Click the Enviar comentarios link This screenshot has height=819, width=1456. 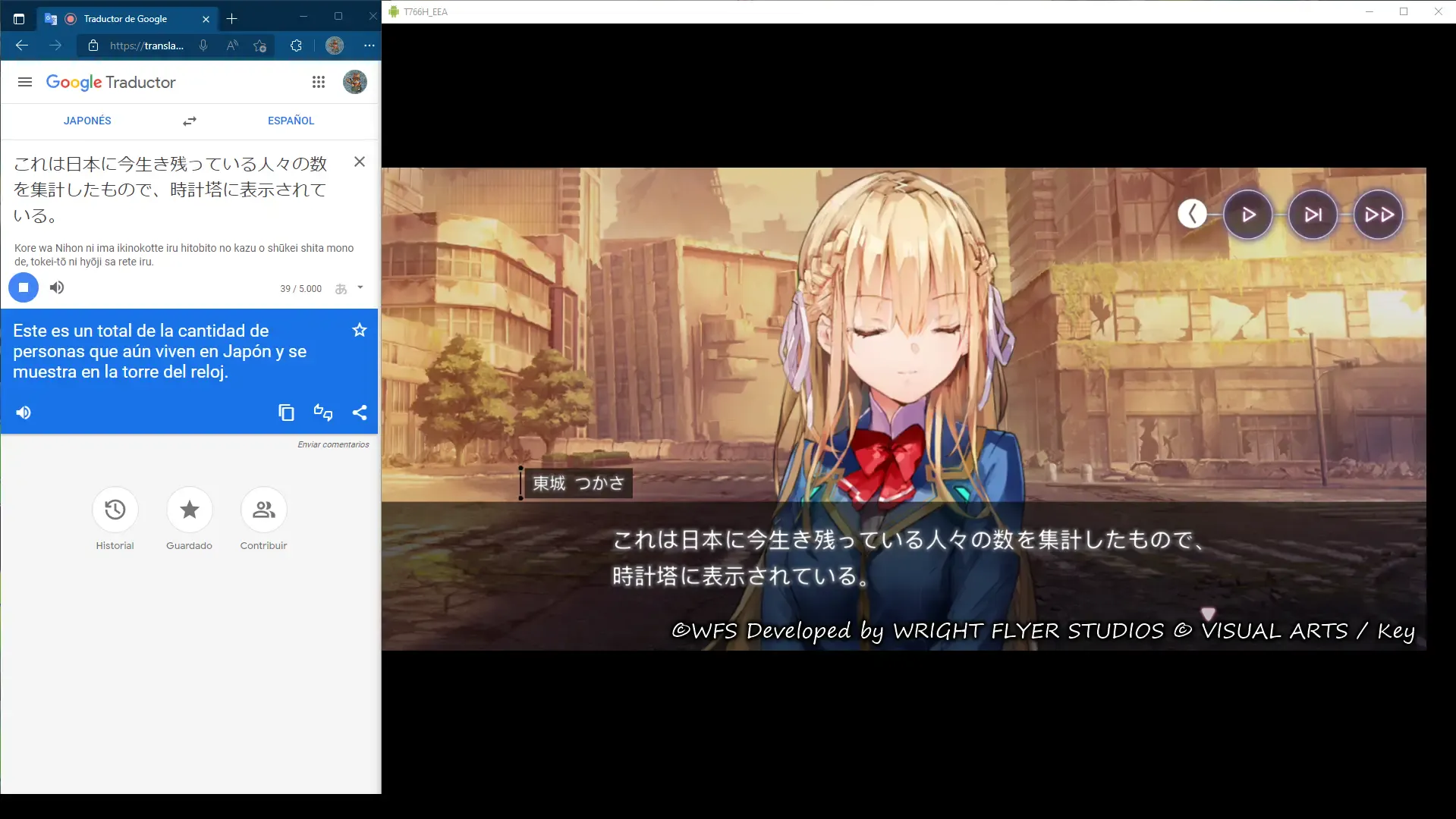(x=333, y=444)
